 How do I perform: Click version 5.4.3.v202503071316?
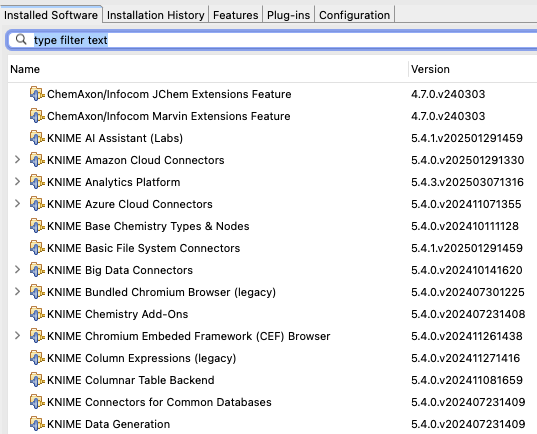[467, 182]
